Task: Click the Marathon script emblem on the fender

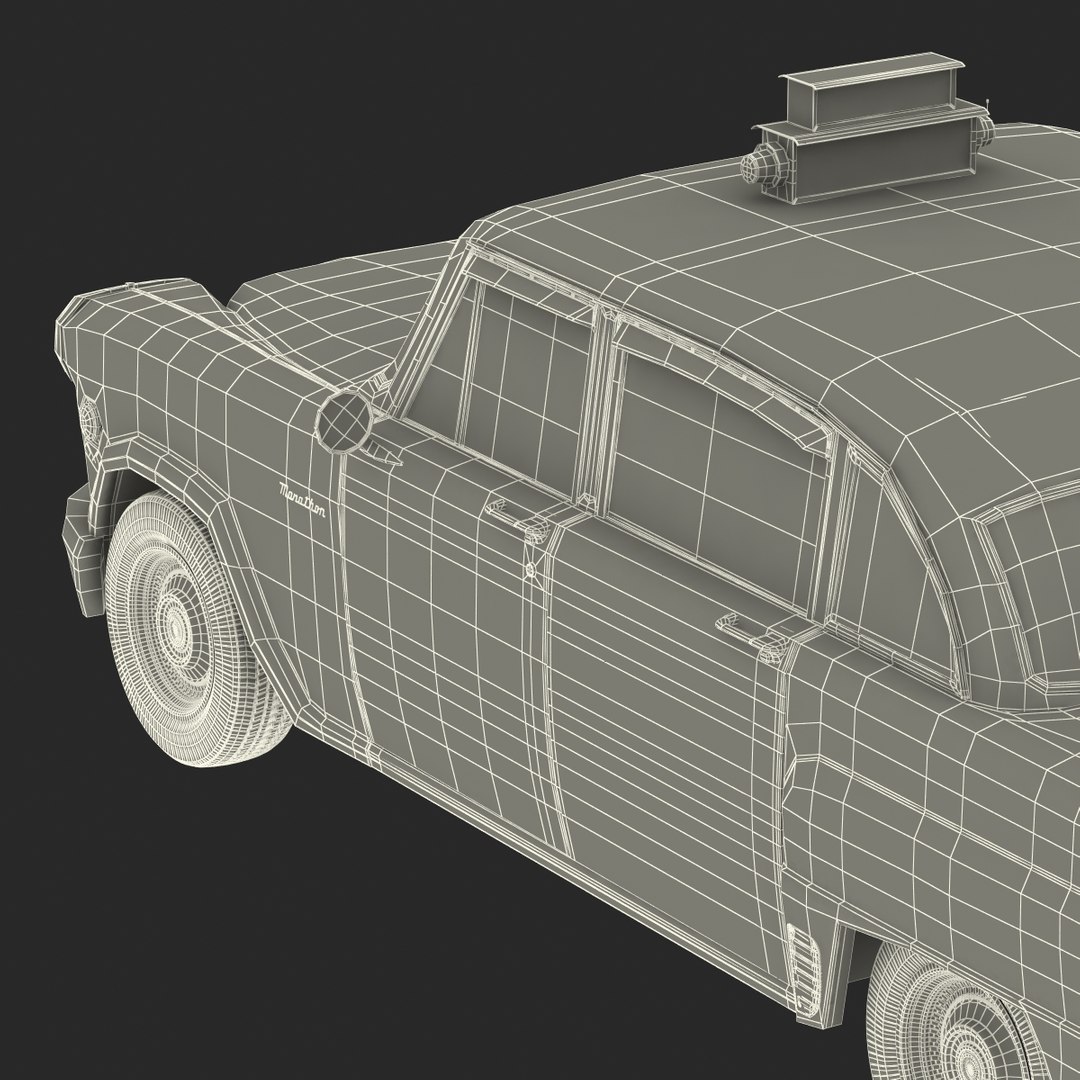Action: 302,500
